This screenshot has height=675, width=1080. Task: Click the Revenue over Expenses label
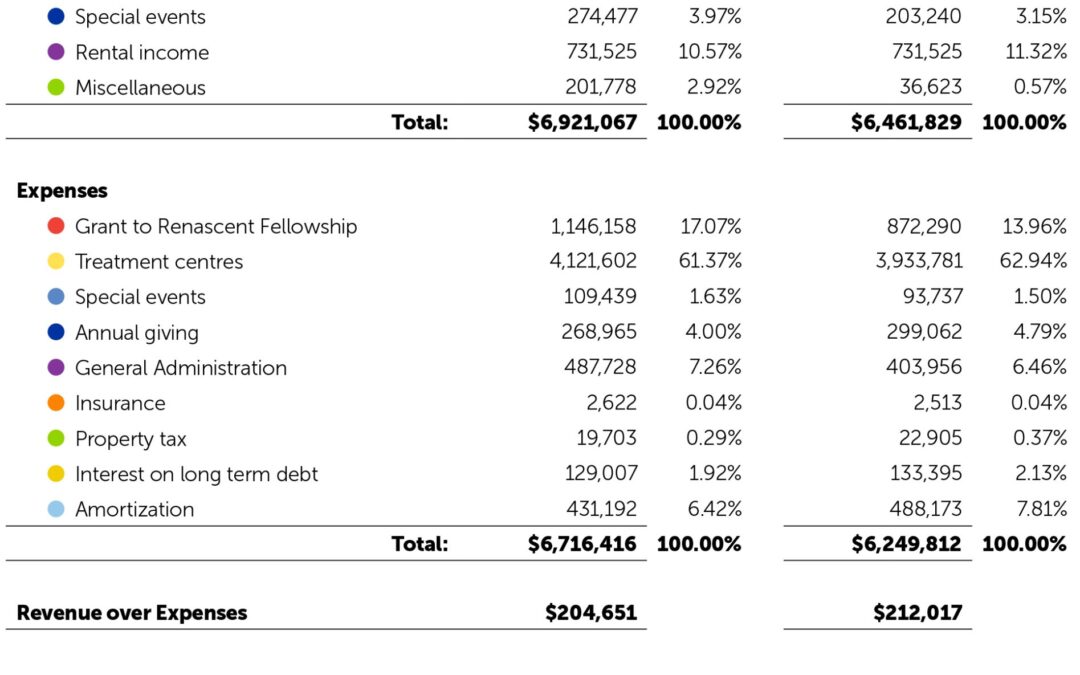coord(131,613)
